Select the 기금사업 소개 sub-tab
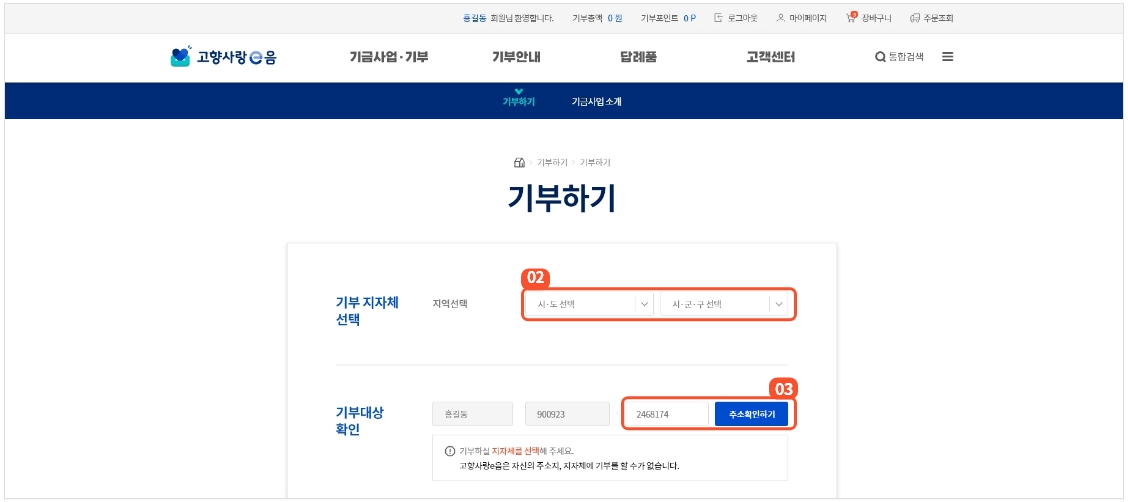The image size is (1128, 502). coord(596,101)
